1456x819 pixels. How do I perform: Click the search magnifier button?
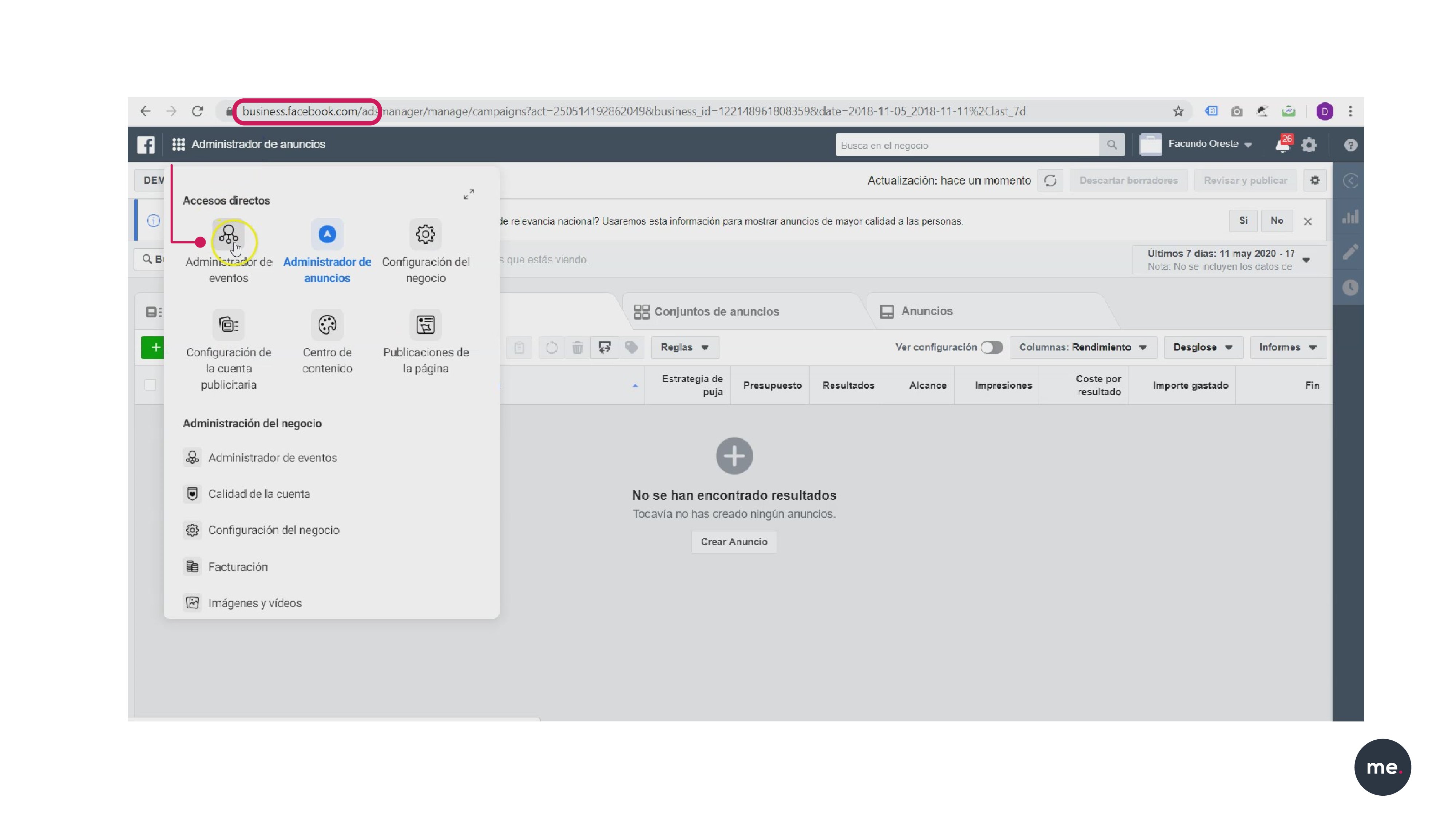tap(1112, 145)
